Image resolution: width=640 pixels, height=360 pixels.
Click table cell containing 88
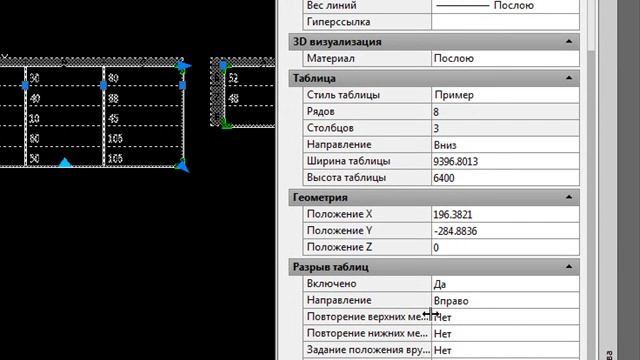[143, 98]
